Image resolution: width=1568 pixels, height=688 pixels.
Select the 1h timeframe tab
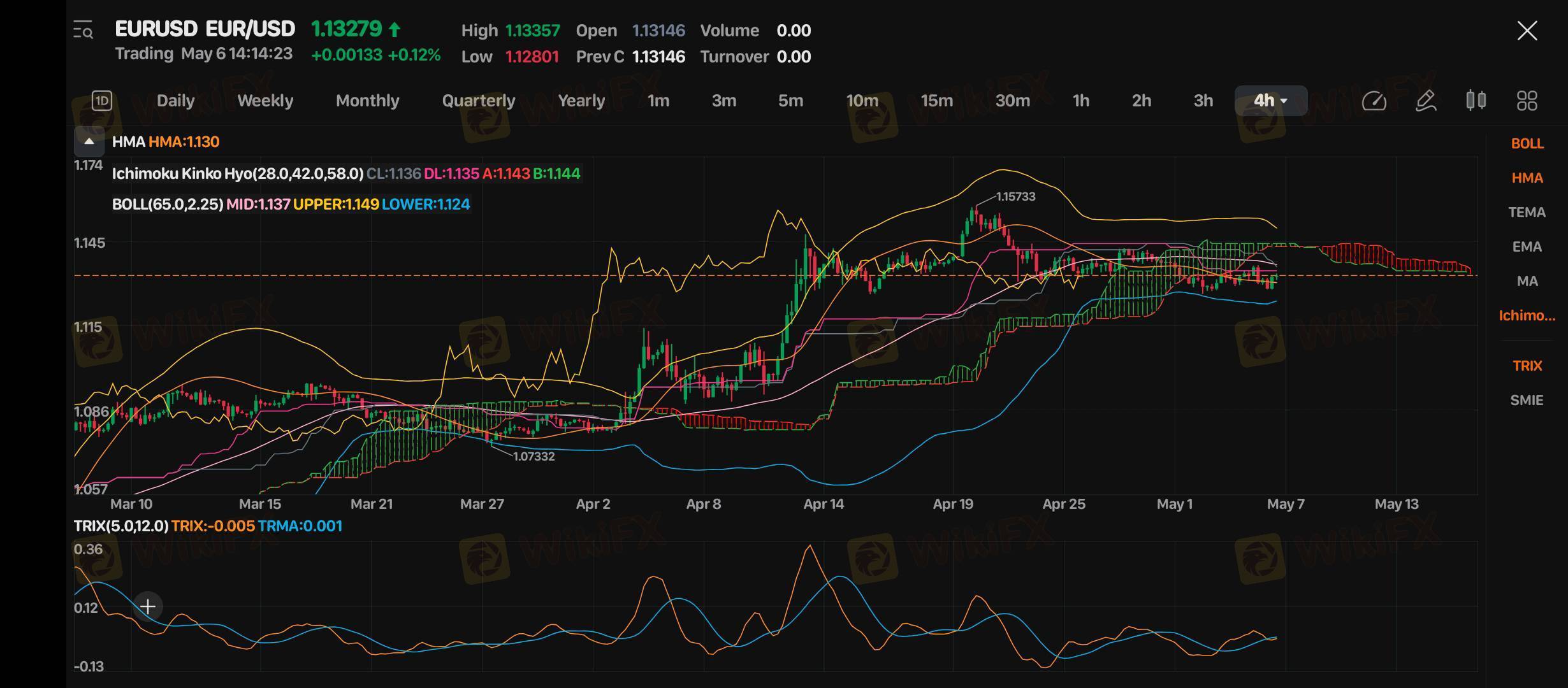(x=1080, y=101)
